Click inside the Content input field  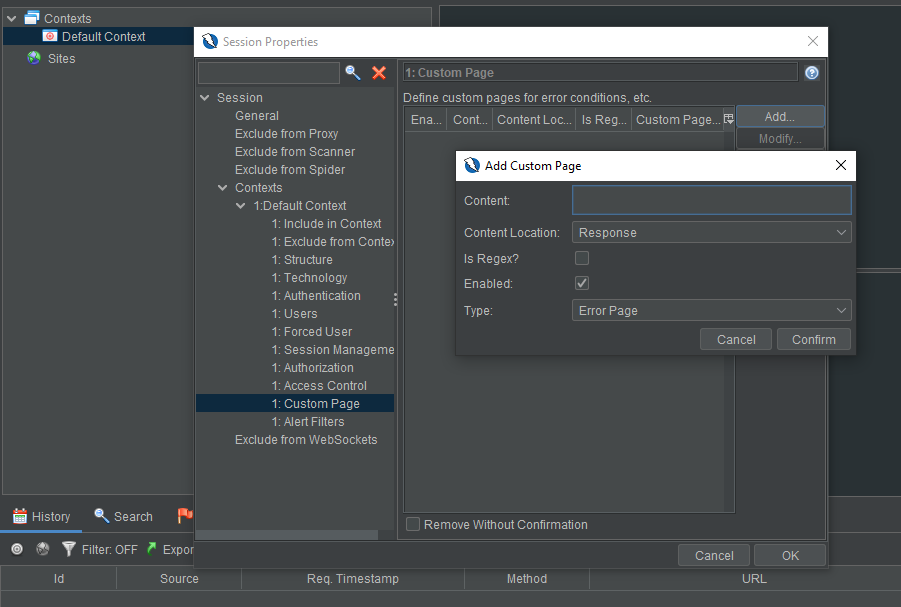point(711,200)
